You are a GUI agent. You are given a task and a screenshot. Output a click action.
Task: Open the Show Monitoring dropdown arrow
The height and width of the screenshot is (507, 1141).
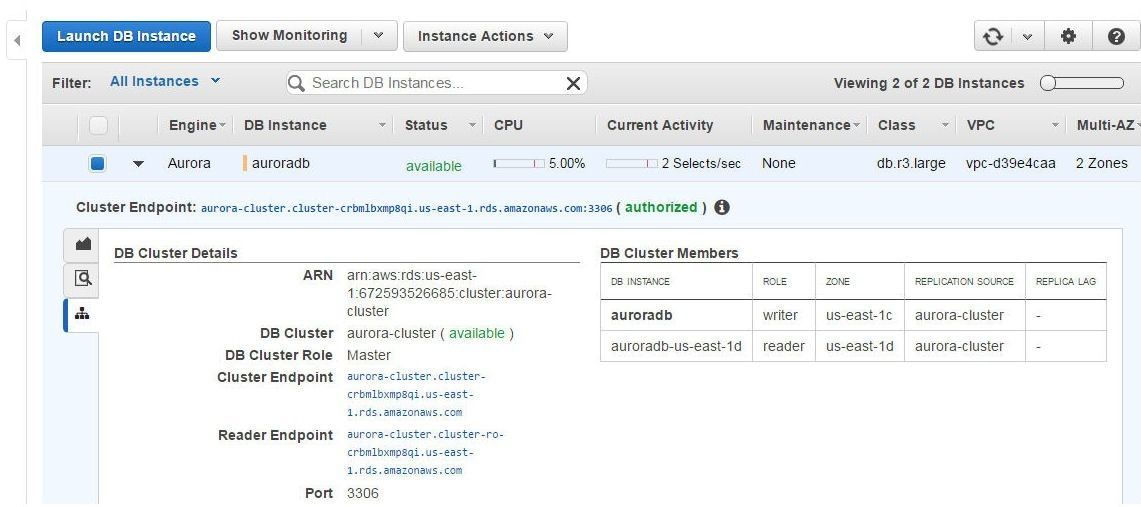[378, 36]
